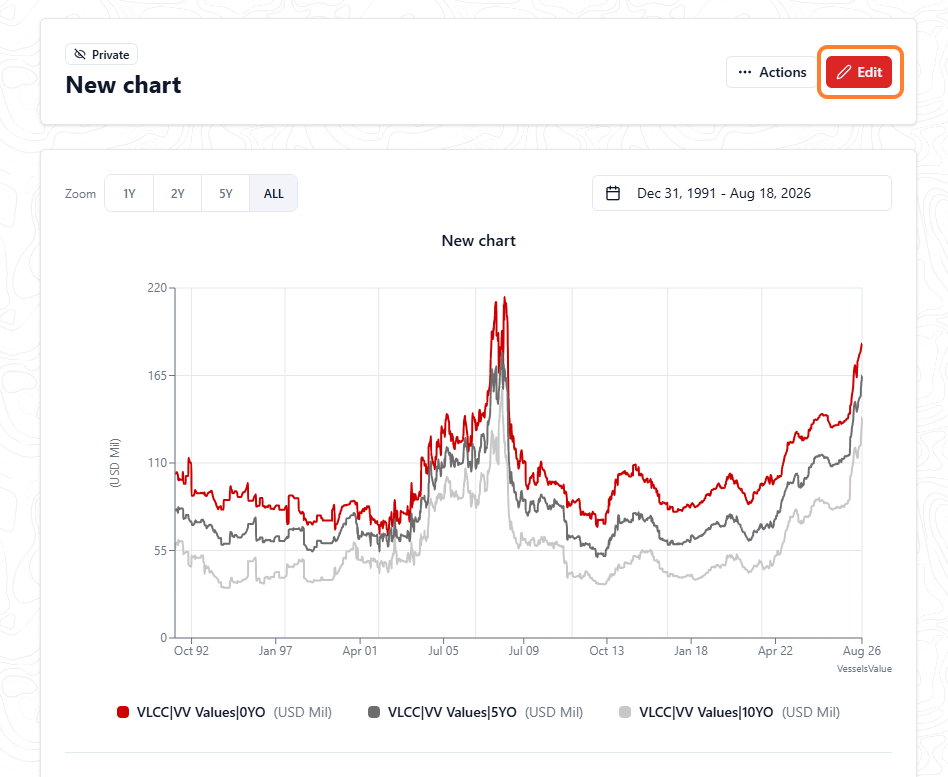Toggle the VLCC 0YO series in legend

coord(224,712)
